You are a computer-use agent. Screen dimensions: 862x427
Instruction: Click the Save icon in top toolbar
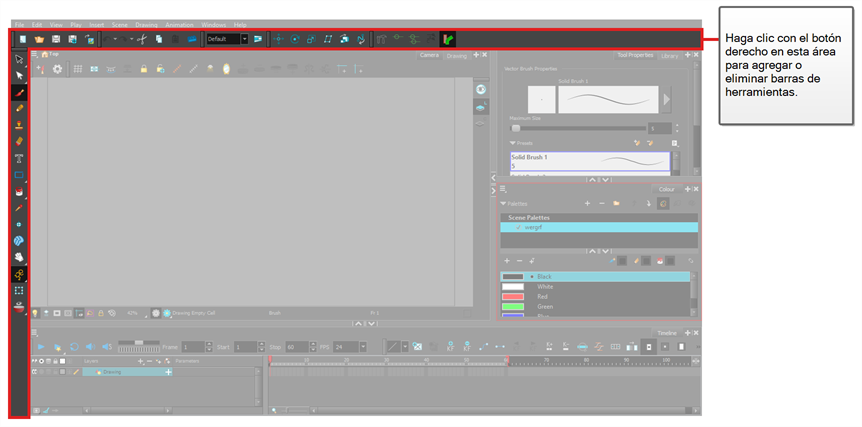click(x=56, y=39)
